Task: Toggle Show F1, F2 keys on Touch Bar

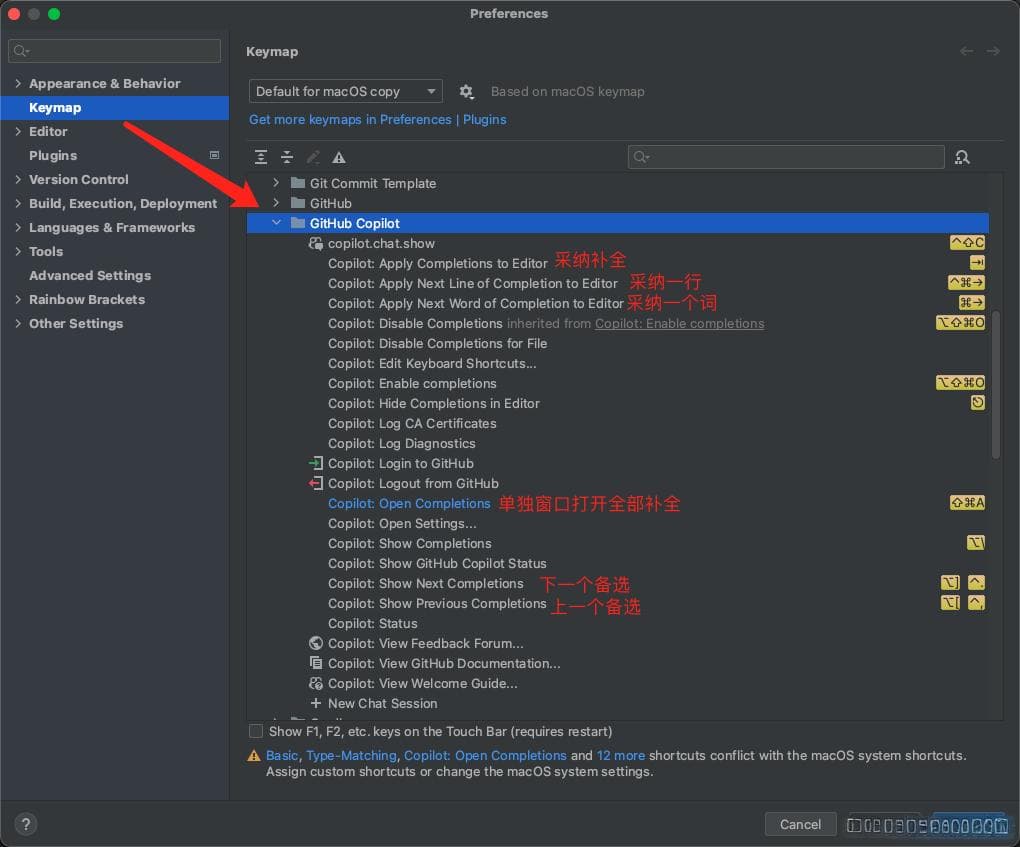Action: coord(256,731)
